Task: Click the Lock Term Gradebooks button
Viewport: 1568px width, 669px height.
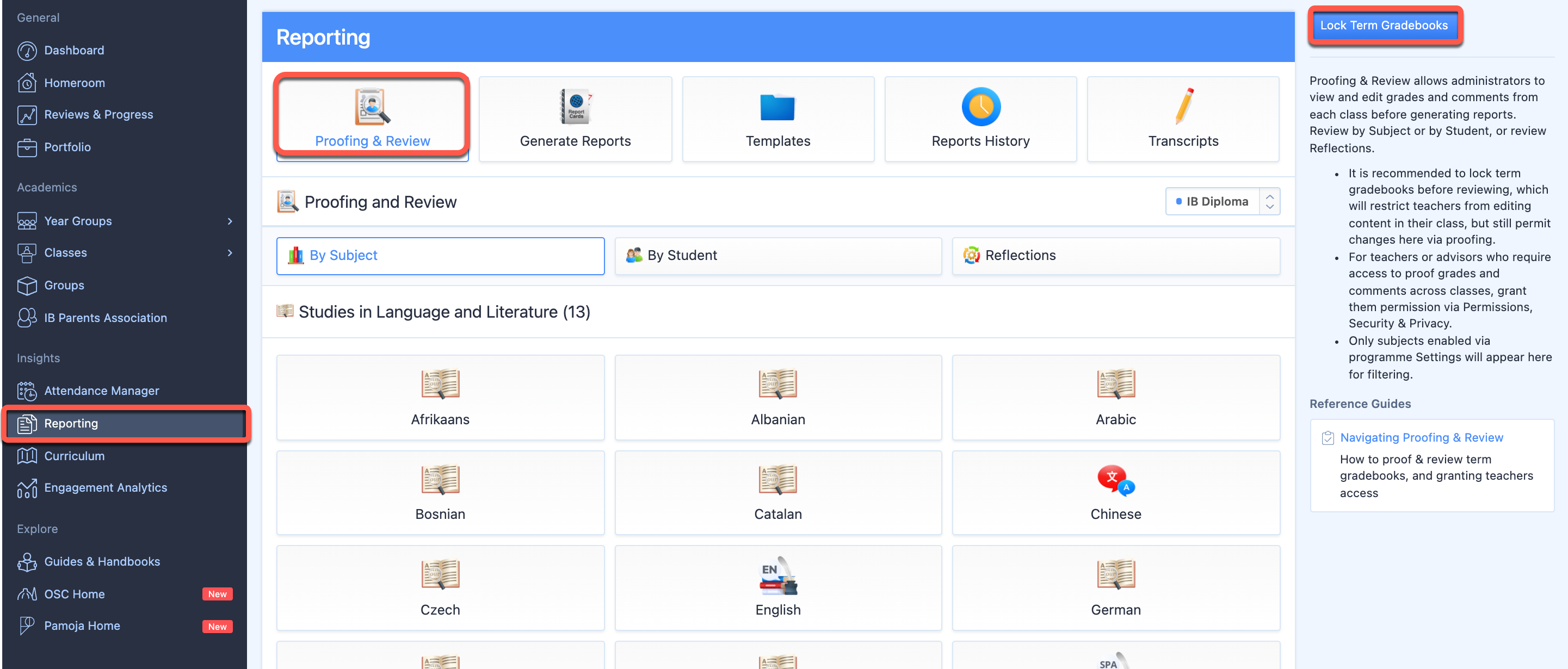Action: [x=1384, y=25]
